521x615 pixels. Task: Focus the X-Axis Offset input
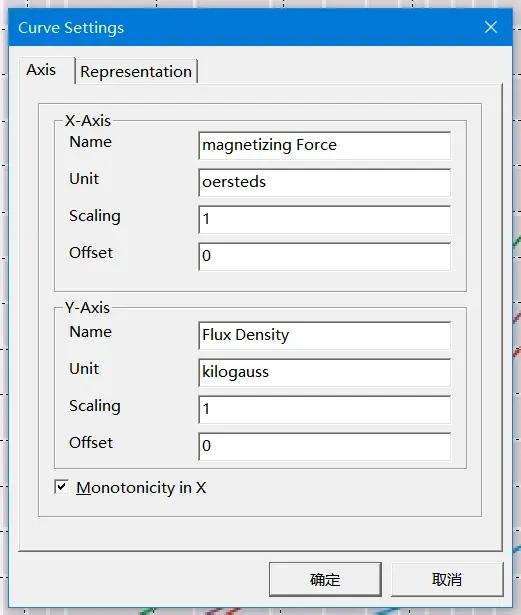click(x=324, y=256)
